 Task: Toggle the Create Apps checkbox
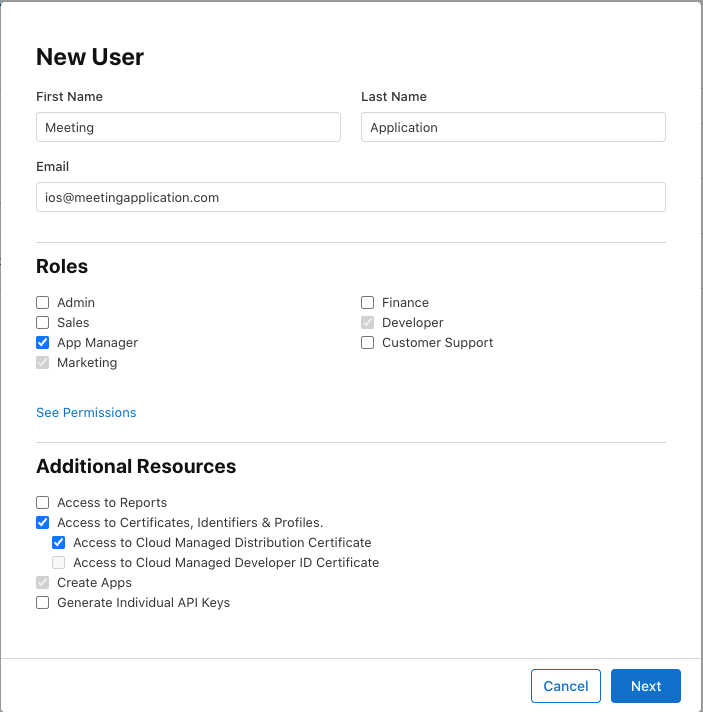pyautogui.click(x=42, y=582)
